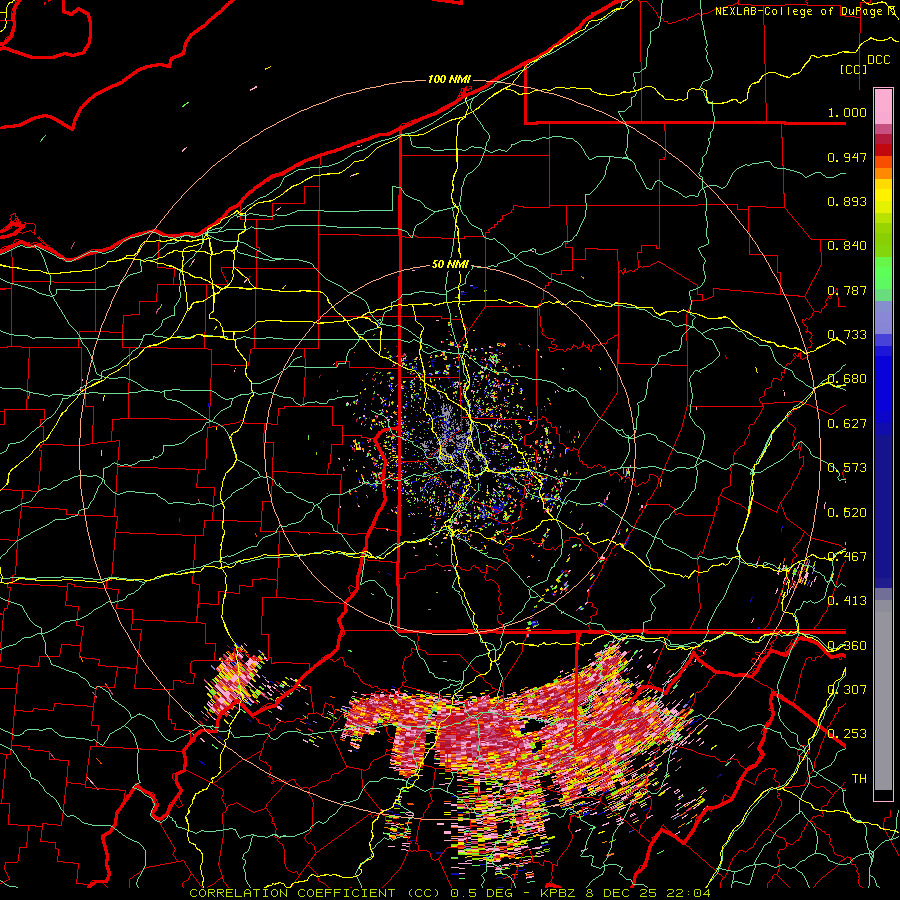Screen dimensions: 900x900
Task: Click the "KPBZ" radar site identifier
Action: [560, 893]
